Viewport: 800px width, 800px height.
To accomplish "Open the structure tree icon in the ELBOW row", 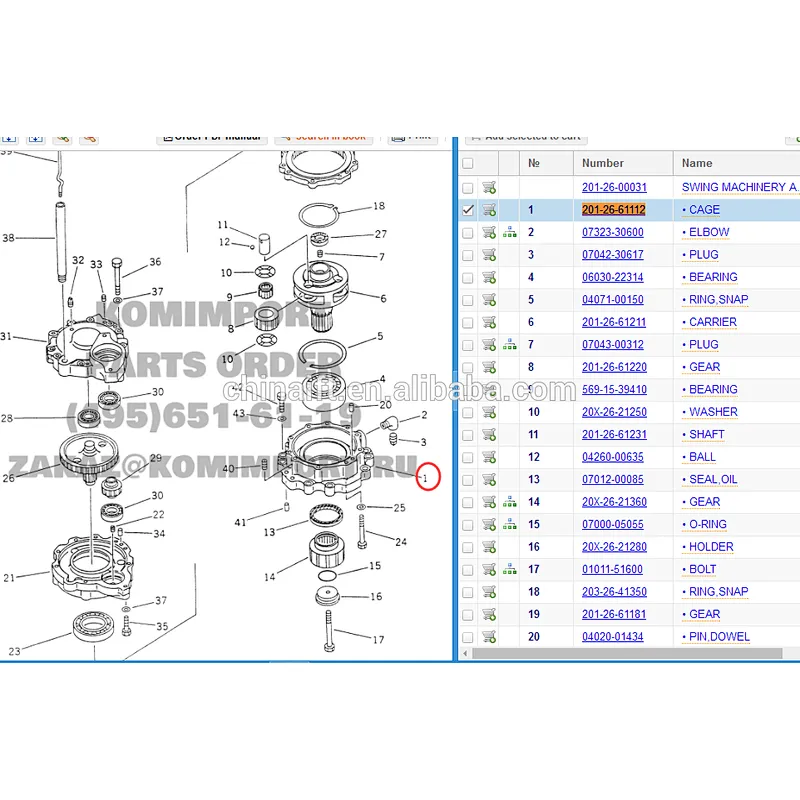I will pyautogui.click(x=509, y=233).
